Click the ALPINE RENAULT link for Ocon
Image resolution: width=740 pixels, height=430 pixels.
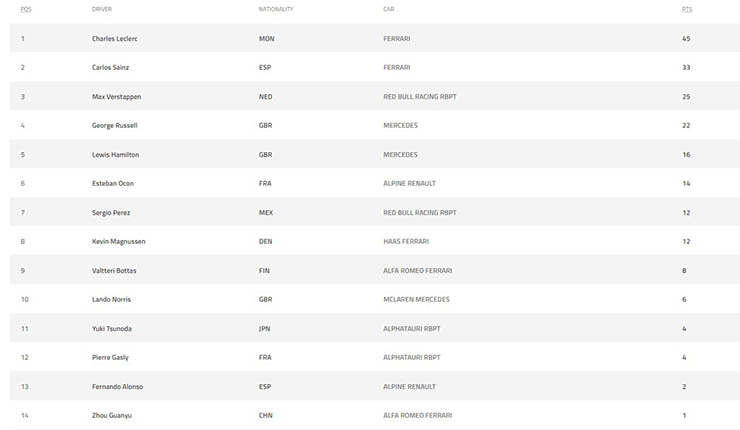point(410,184)
